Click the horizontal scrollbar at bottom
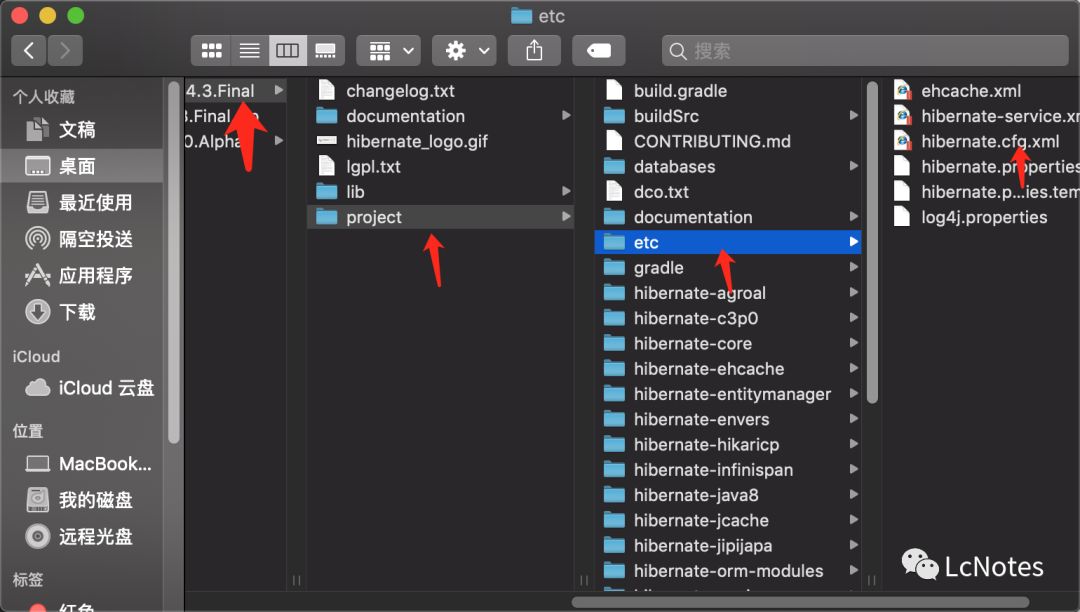The height and width of the screenshot is (612, 1080). tap(800, 602)
